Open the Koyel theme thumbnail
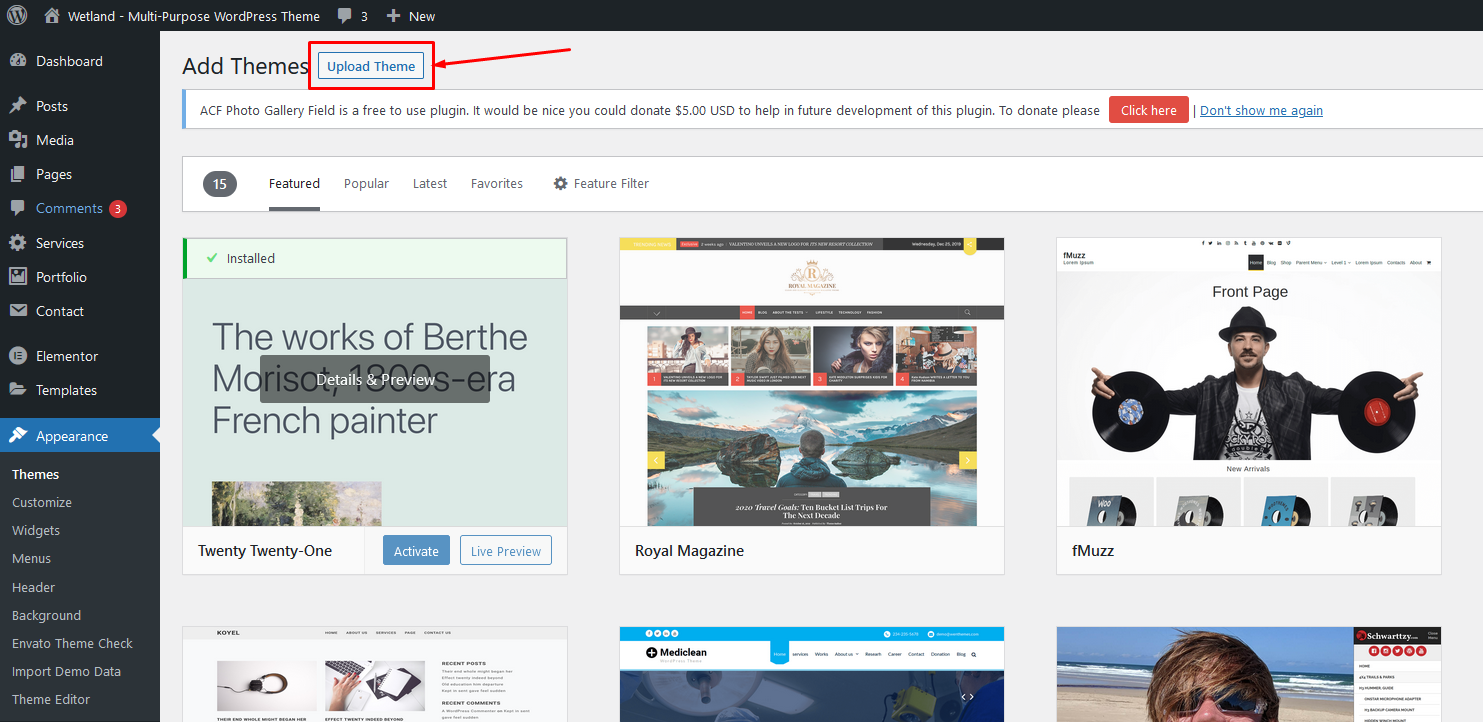The height and width of the screenshot is (722, 1483). coord(375,674)
